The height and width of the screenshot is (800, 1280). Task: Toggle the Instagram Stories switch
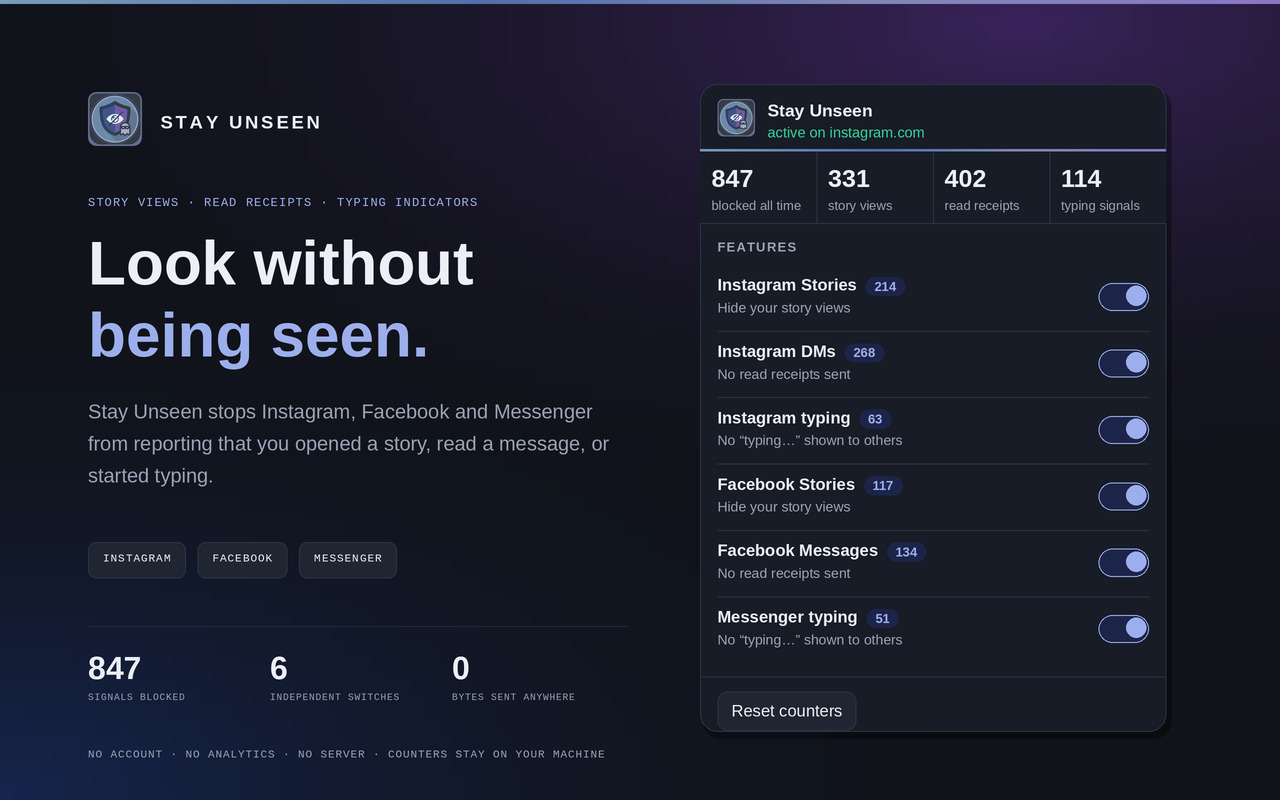[1123, 297]
